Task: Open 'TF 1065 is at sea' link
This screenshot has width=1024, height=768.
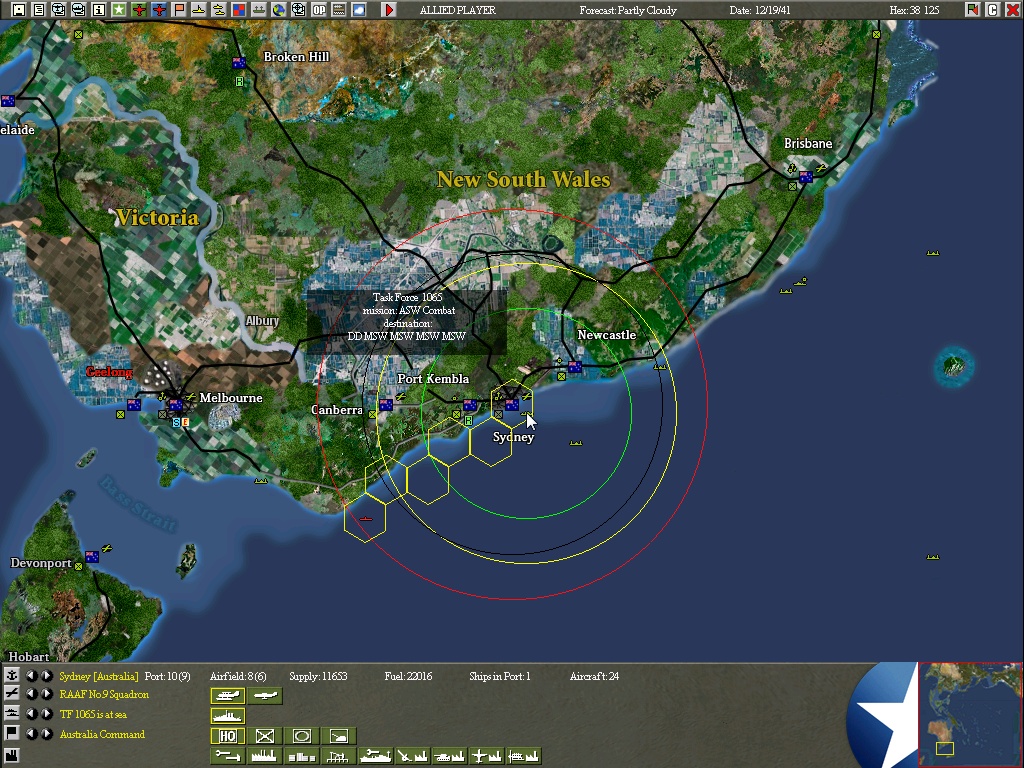Action: coord(93,714)
